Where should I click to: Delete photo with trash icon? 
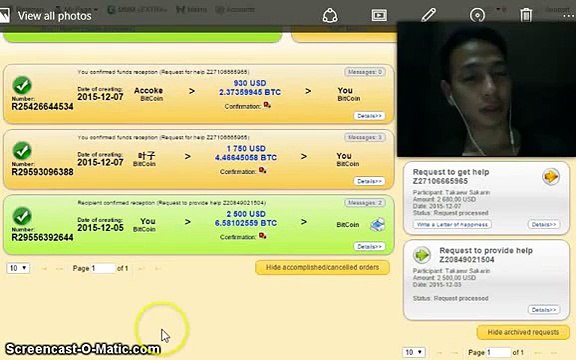tap(526, 15)
